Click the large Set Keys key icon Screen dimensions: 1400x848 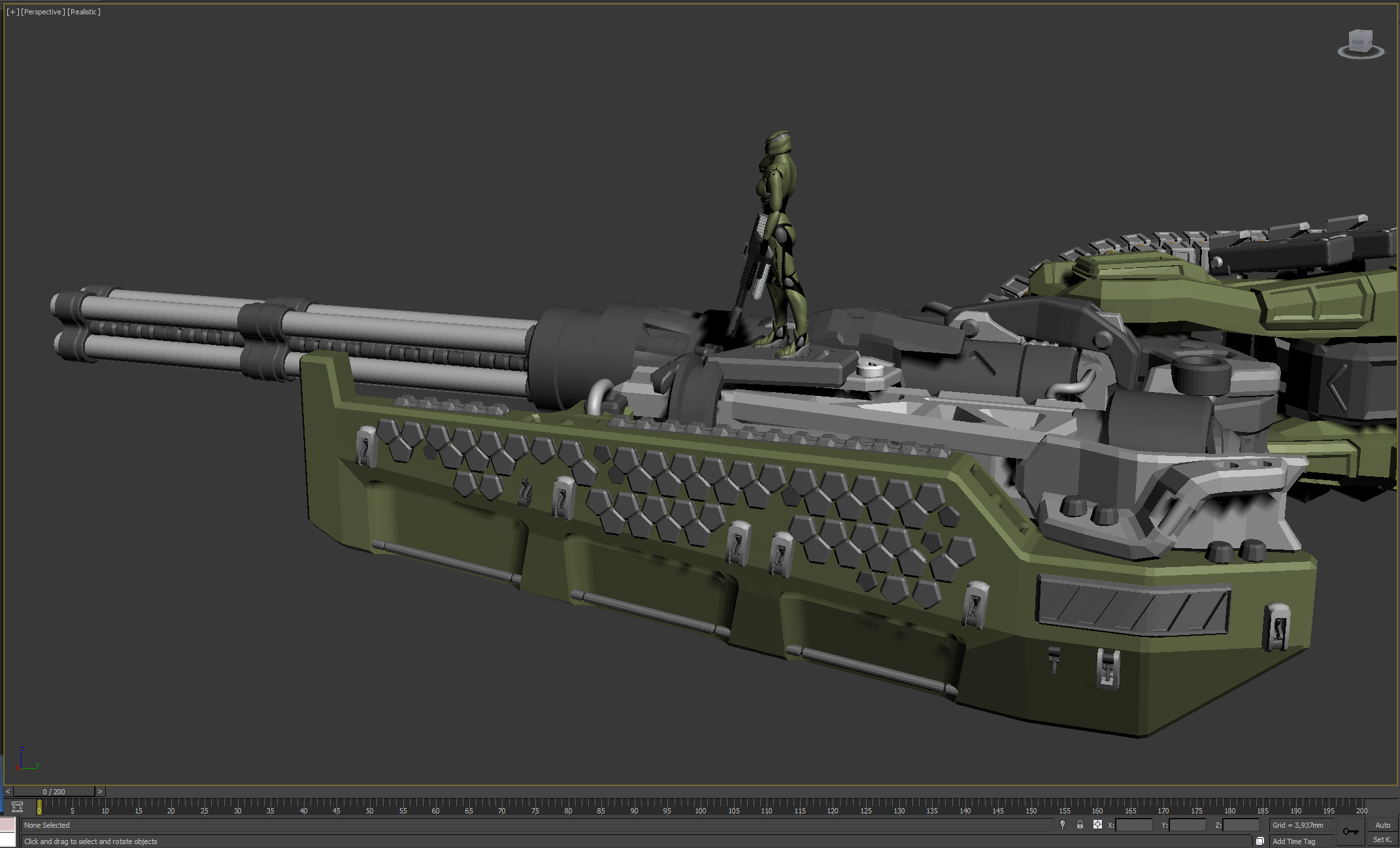click(x=1350, y=832)
